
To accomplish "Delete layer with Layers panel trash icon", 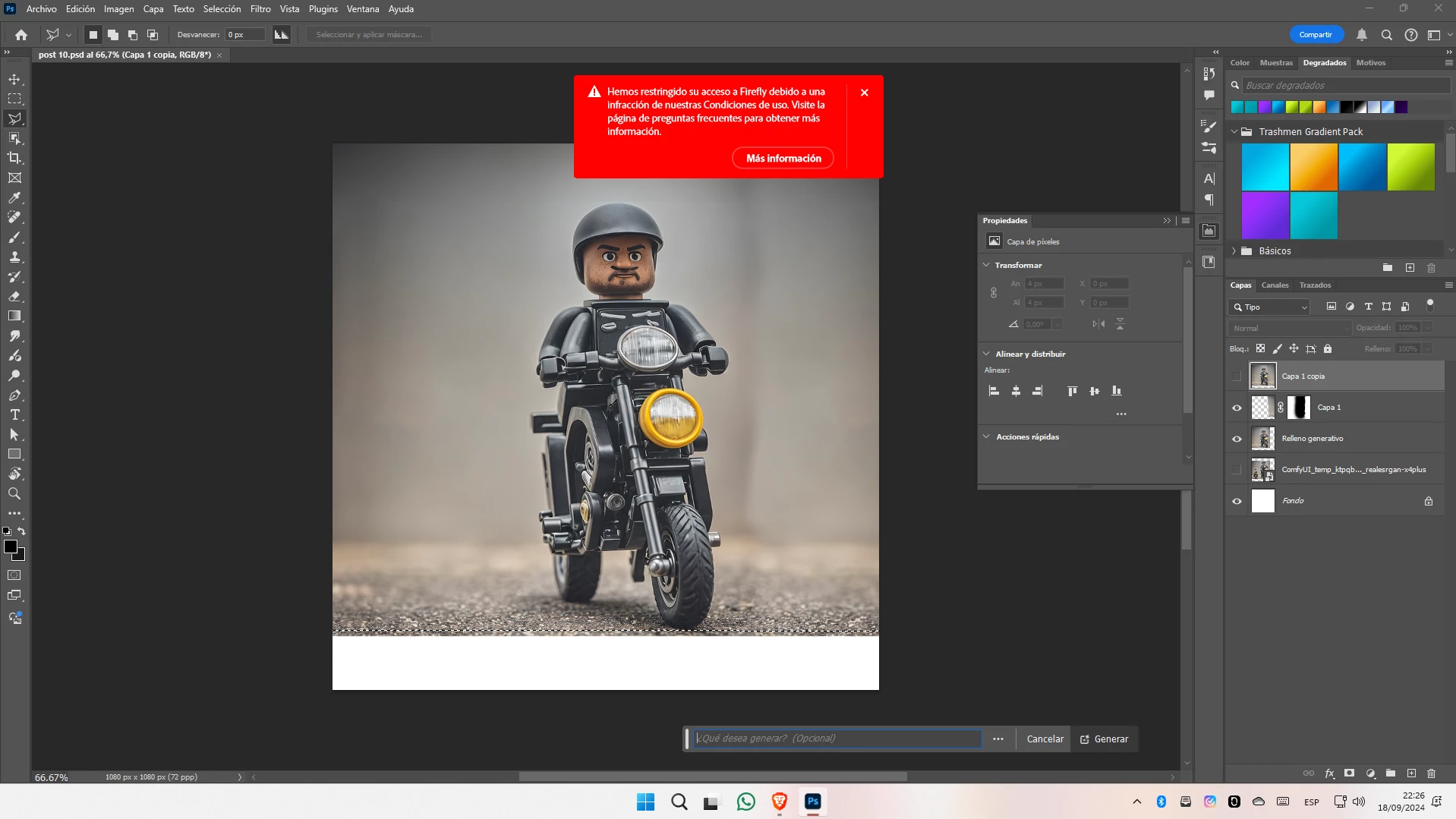I will pyautogui.click(x=1431, y=773).
